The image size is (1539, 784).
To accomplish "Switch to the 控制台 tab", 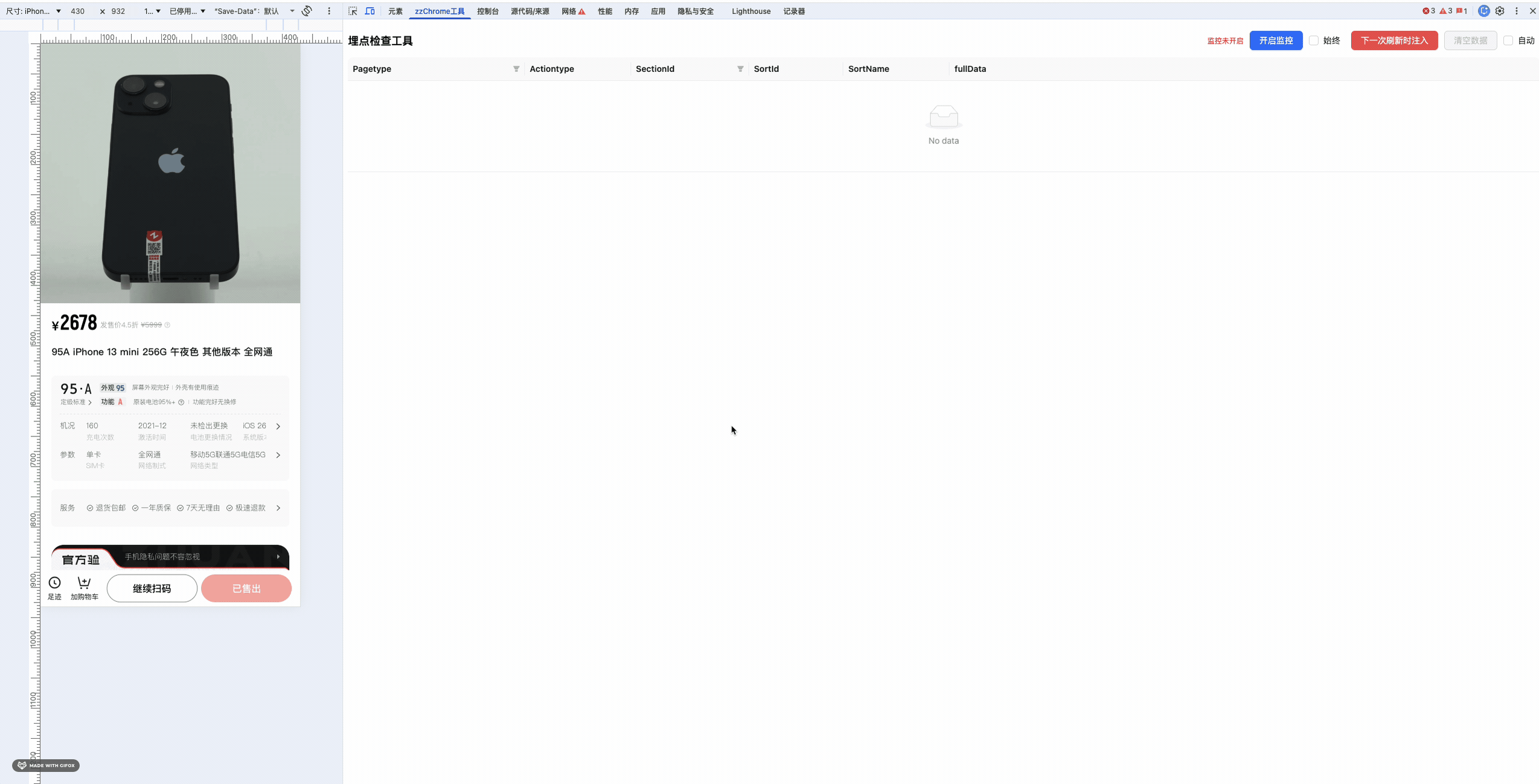I will pyautogui.click(x=487, y=11).
